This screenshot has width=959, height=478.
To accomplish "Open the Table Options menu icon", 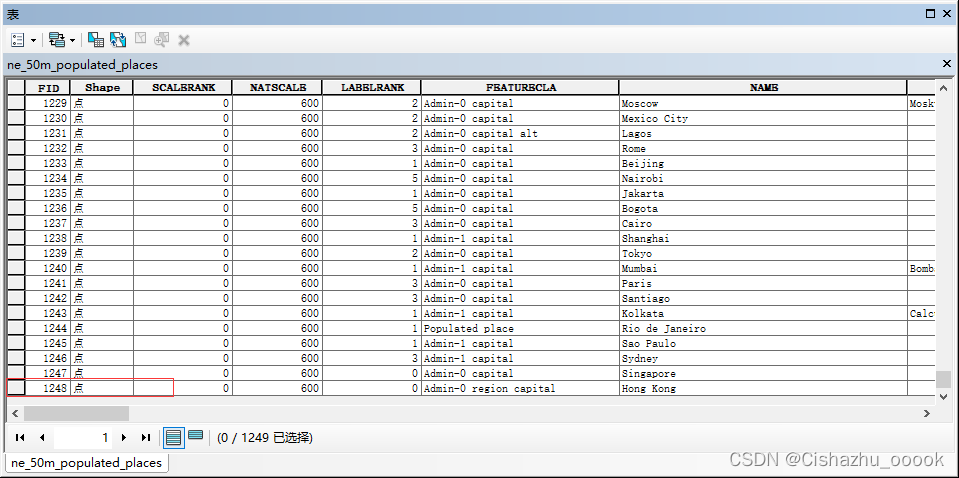I will [18, 40].
